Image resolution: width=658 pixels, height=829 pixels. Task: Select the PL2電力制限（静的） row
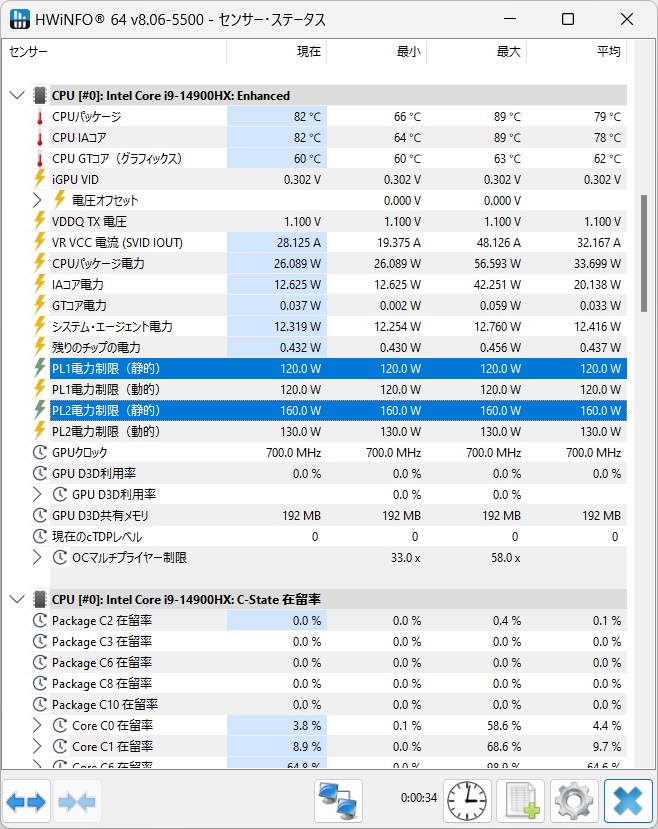pos(338,411)
